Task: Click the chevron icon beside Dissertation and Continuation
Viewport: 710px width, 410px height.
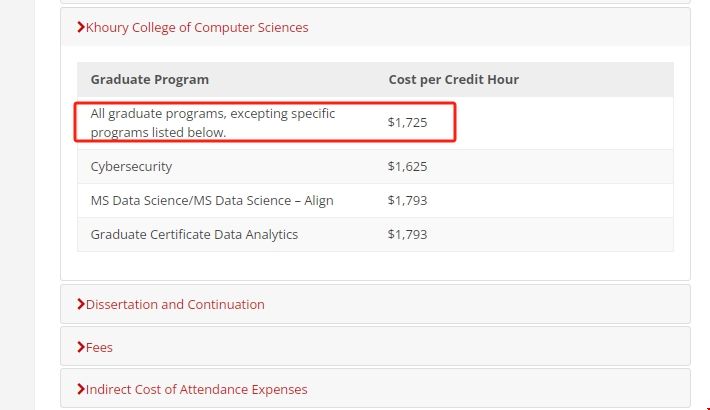Action: (x=81, y=304)
